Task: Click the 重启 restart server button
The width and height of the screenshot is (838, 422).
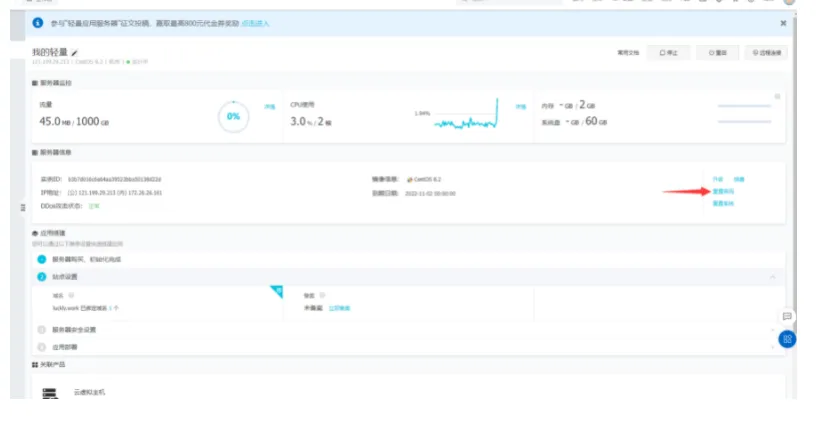Action: pos(717,53)
